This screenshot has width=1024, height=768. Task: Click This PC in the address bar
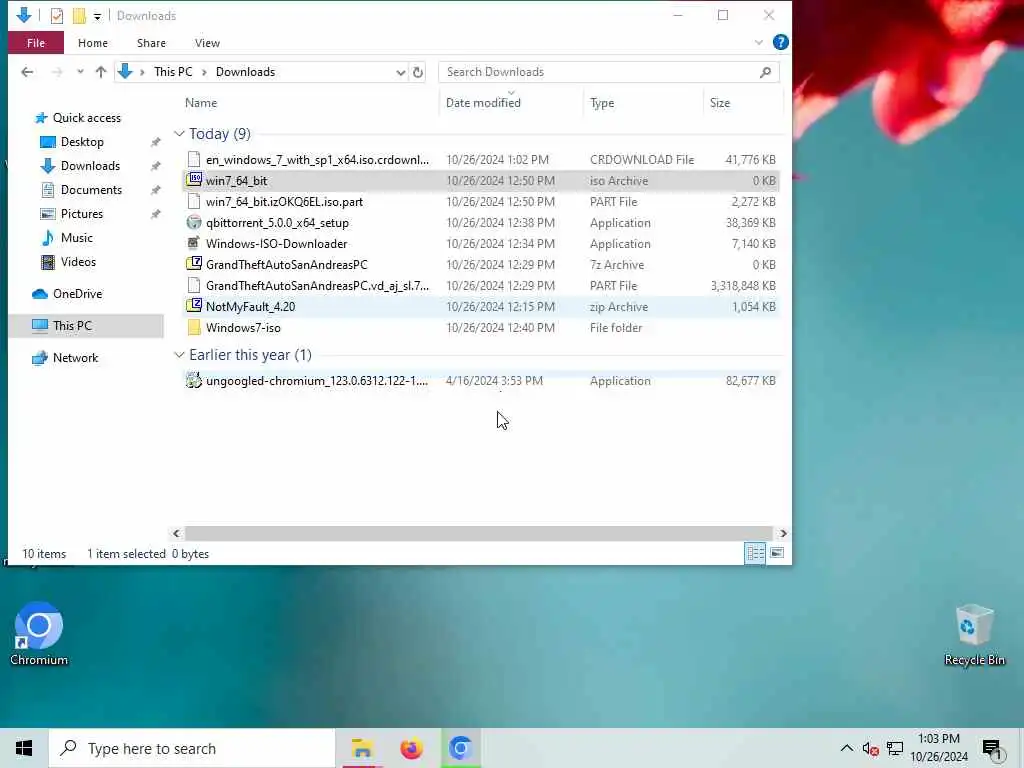[x=173, y=72]
